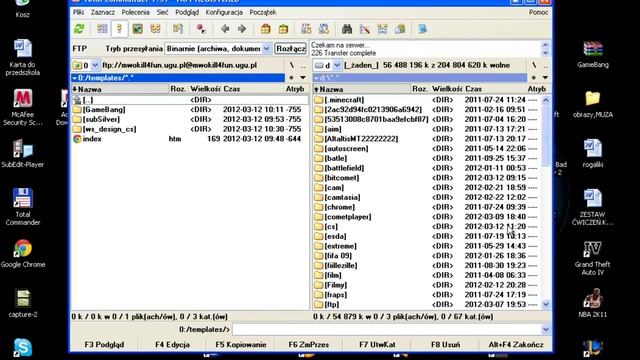Select the Grand Theft Auto IV desktop icon
This screenshot has height=360, width=640.
[592, 258]
